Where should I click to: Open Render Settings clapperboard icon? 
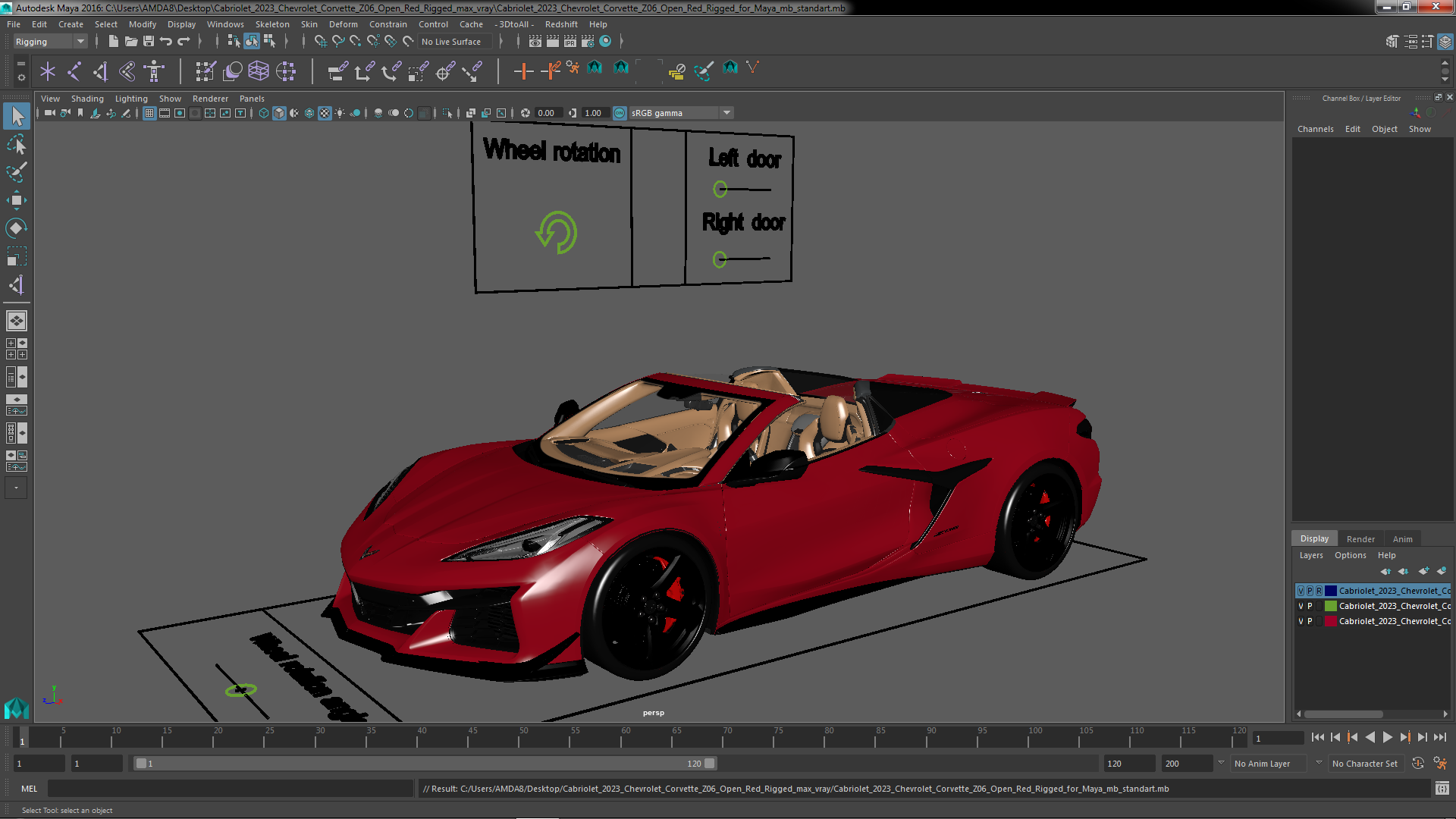click(587, 41)
